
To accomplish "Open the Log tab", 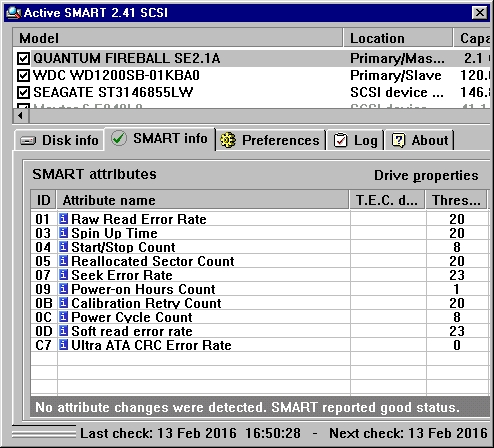I will [355, 140].
